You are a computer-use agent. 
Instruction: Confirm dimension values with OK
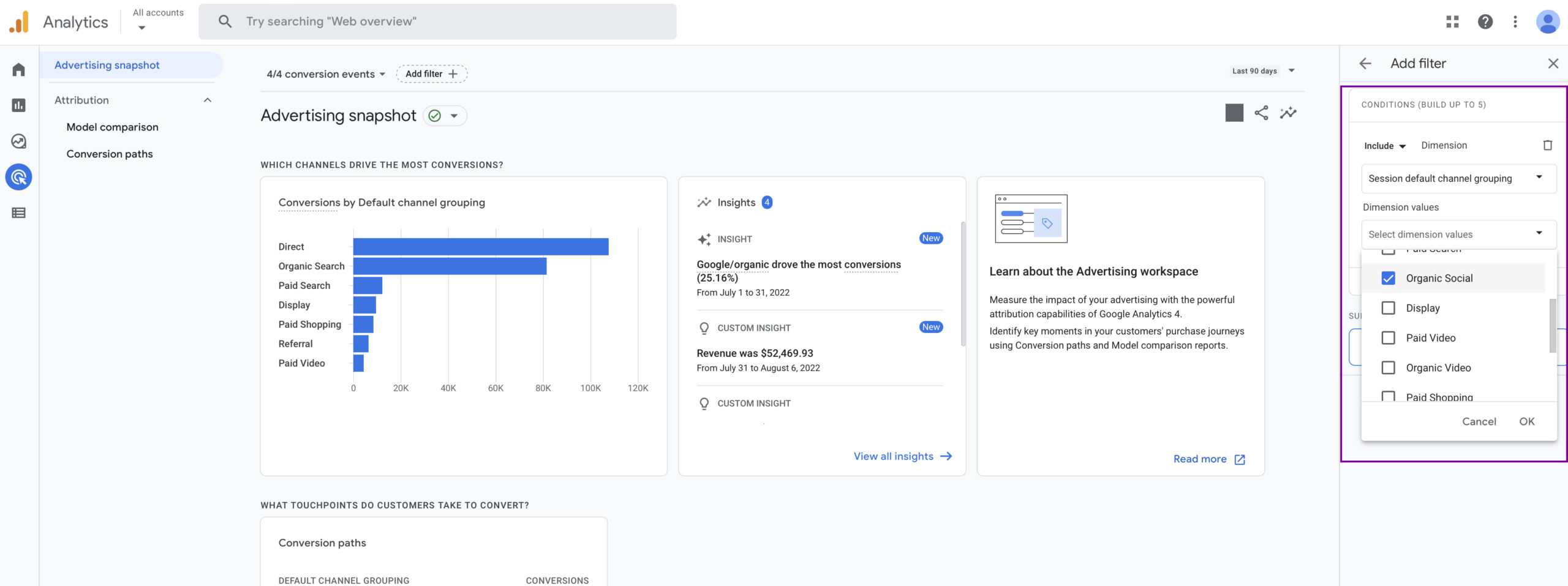[1527, 421]
